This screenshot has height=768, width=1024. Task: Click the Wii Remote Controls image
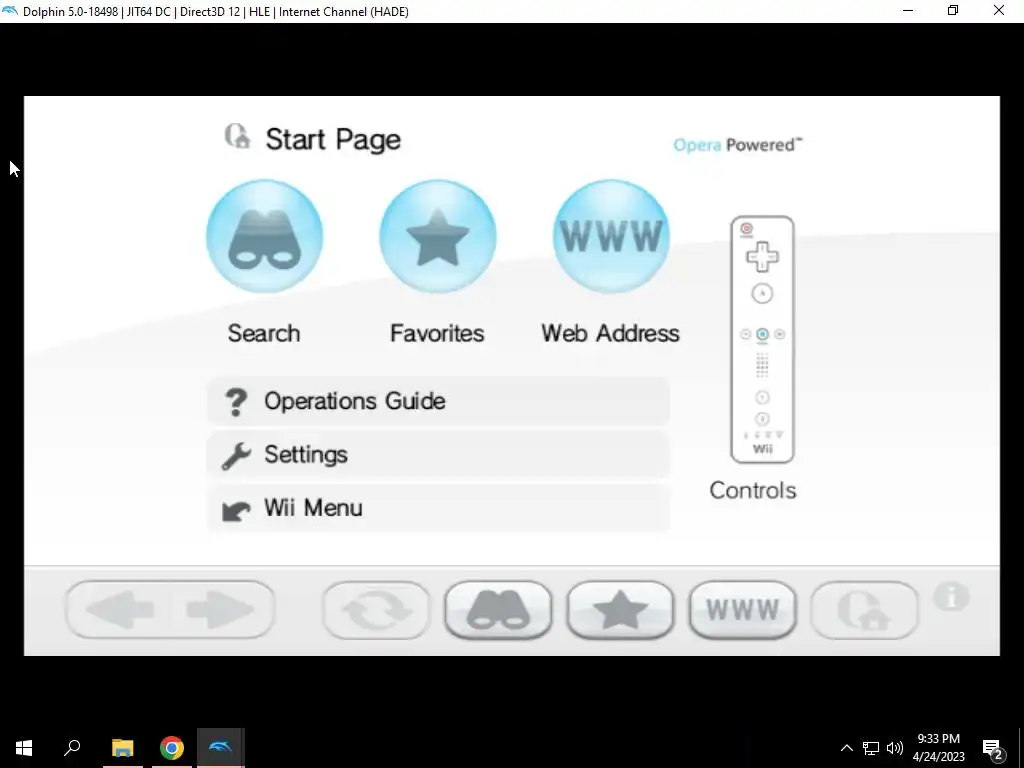tap(762, 340)
